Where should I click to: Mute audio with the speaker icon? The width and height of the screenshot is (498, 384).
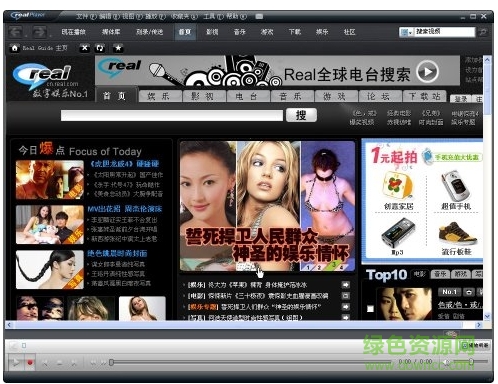(x=447, y=362)
